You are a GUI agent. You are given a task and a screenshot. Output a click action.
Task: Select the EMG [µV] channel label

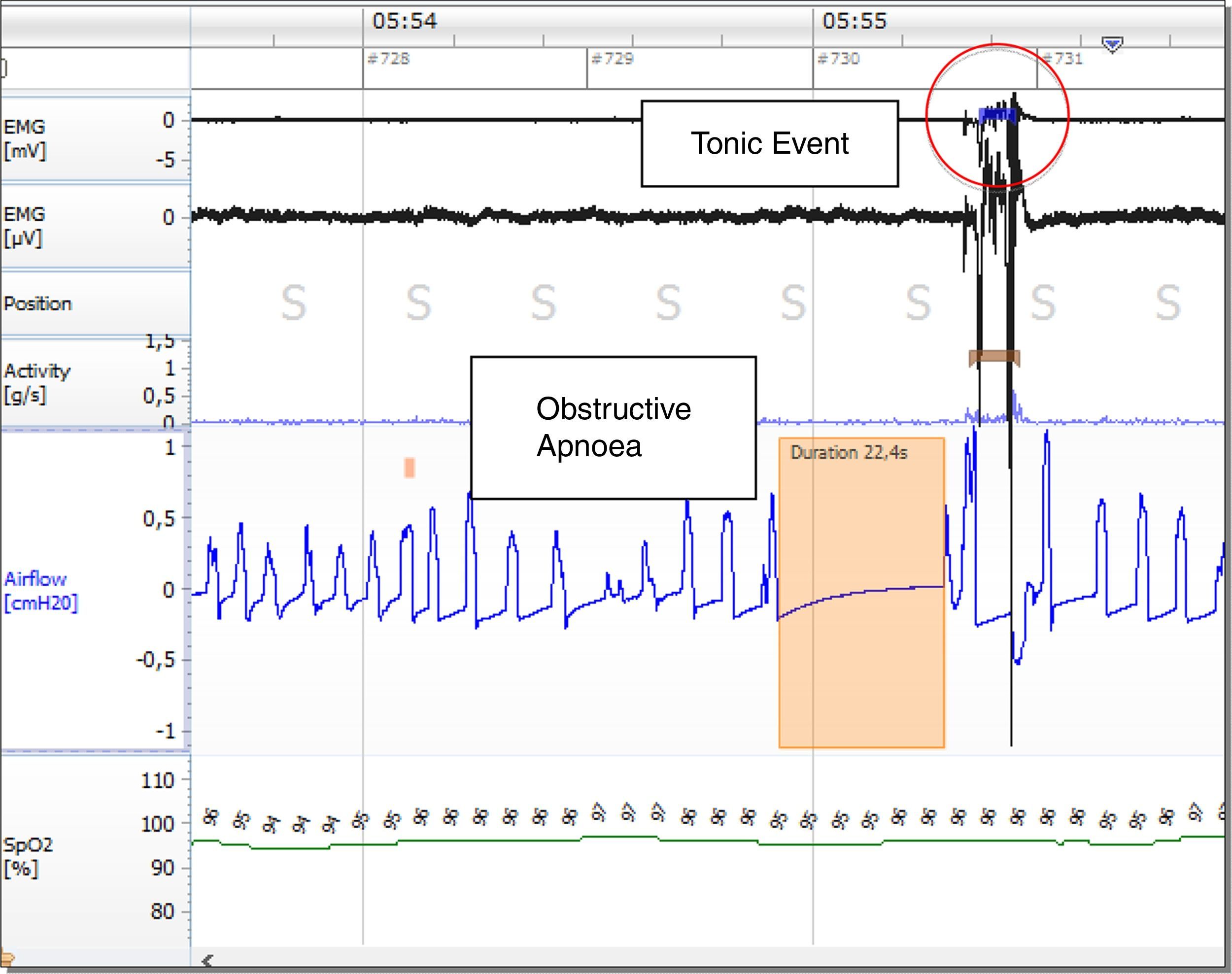pos(24,227)
